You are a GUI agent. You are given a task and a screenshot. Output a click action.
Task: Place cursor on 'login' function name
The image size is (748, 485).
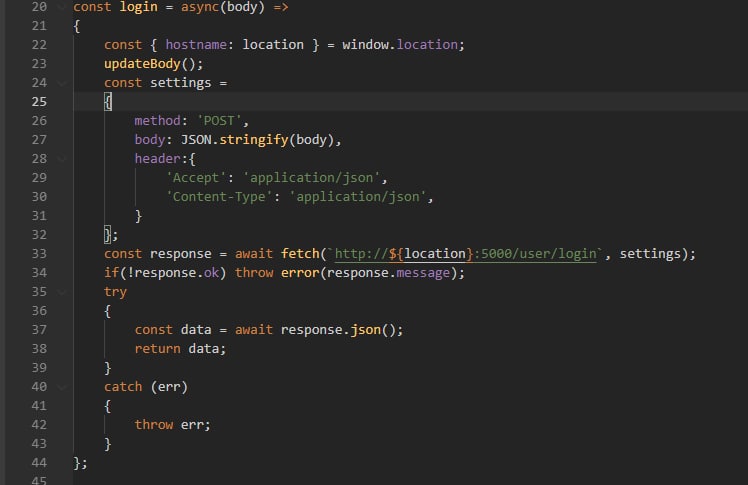[x=138, y=7]
